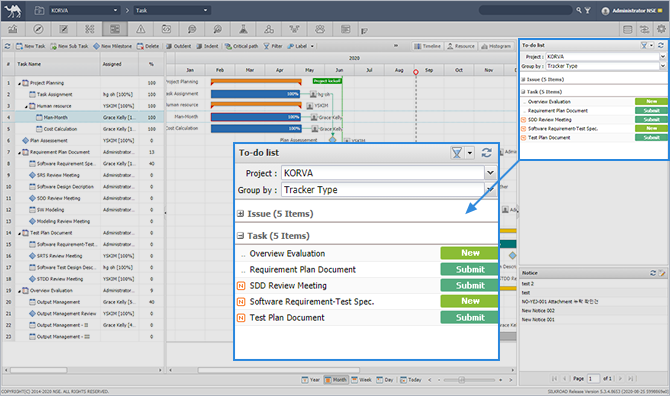
Task: Open the warning triangle risk icon
Action: pos(141,29)
